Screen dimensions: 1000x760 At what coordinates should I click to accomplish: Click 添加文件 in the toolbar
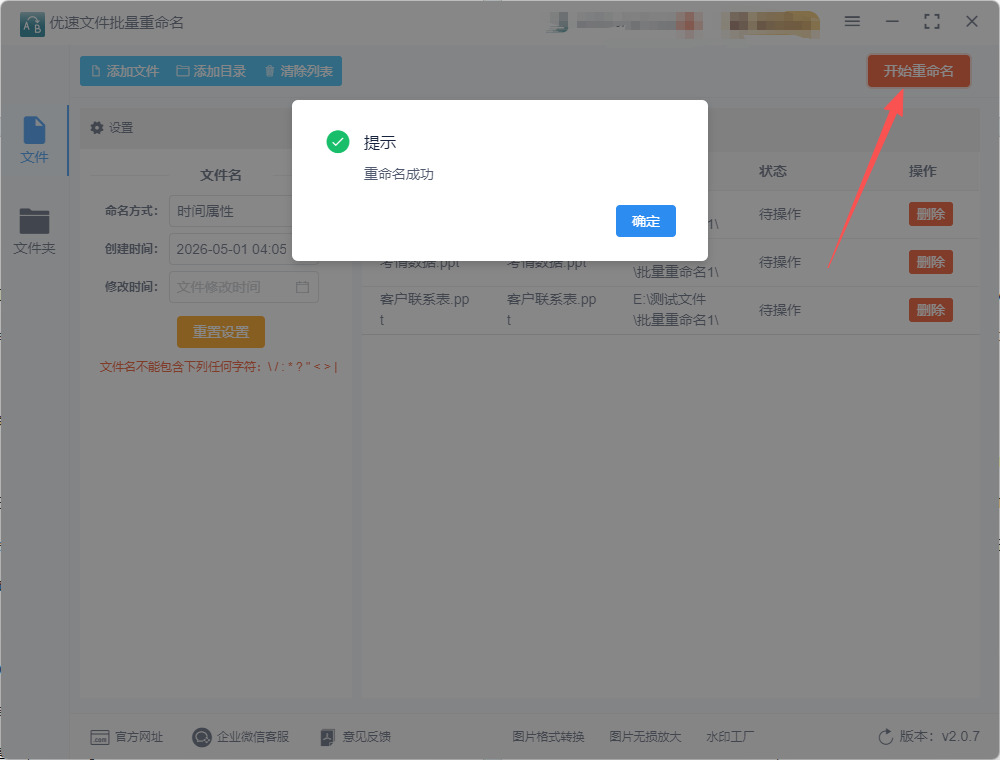tap(126, 71)
